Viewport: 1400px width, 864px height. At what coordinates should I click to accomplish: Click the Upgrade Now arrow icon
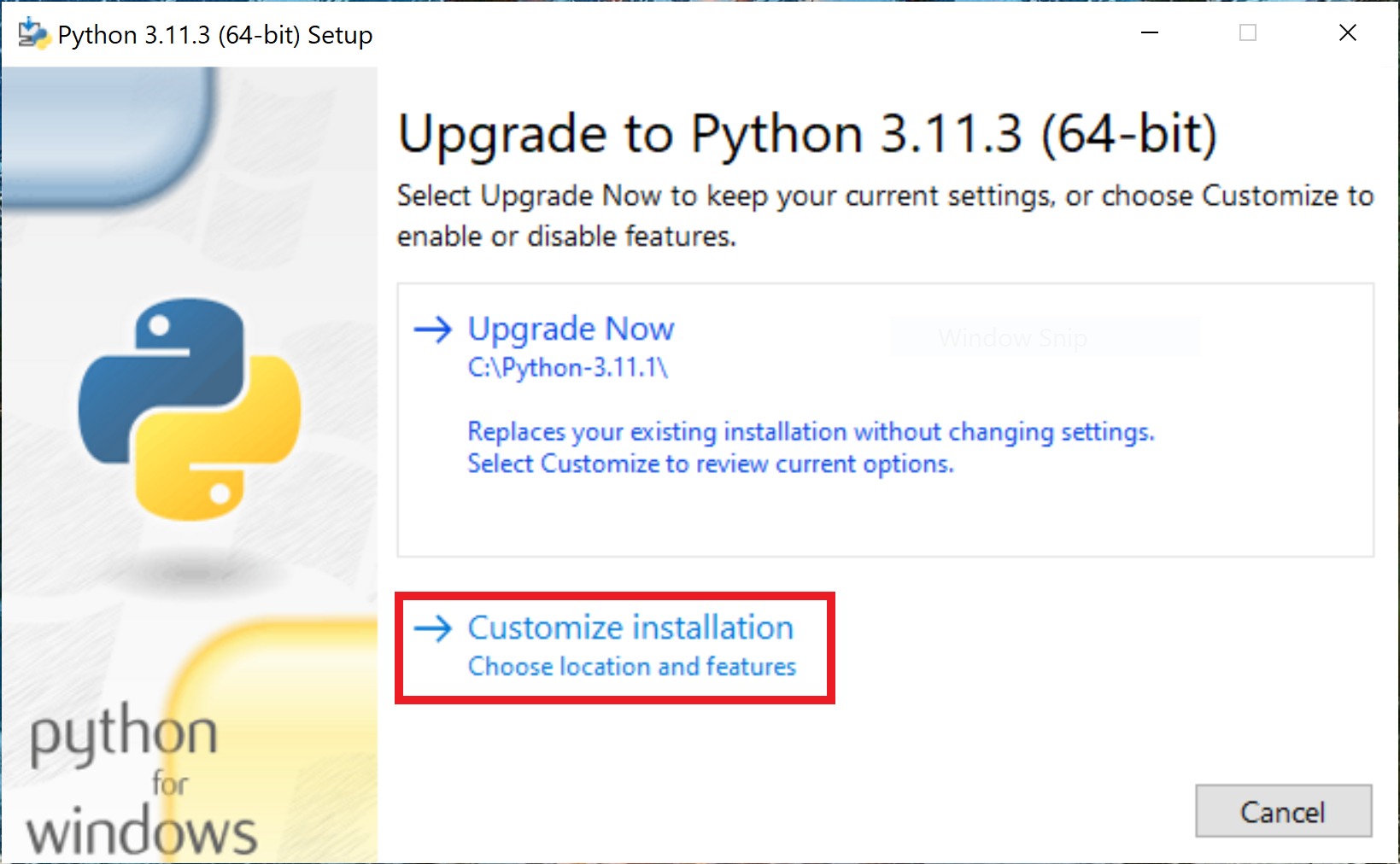tap(432, 330)
